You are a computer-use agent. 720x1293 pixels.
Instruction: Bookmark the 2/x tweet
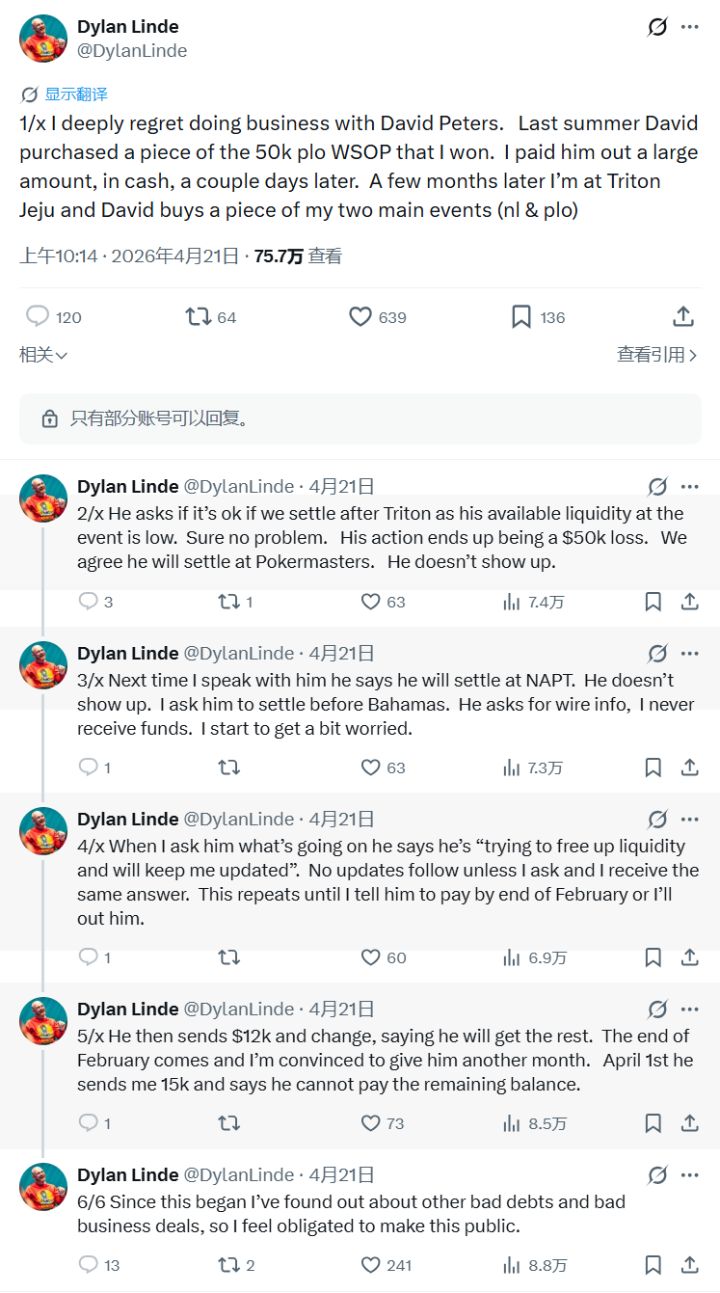(x=654, y=601)
